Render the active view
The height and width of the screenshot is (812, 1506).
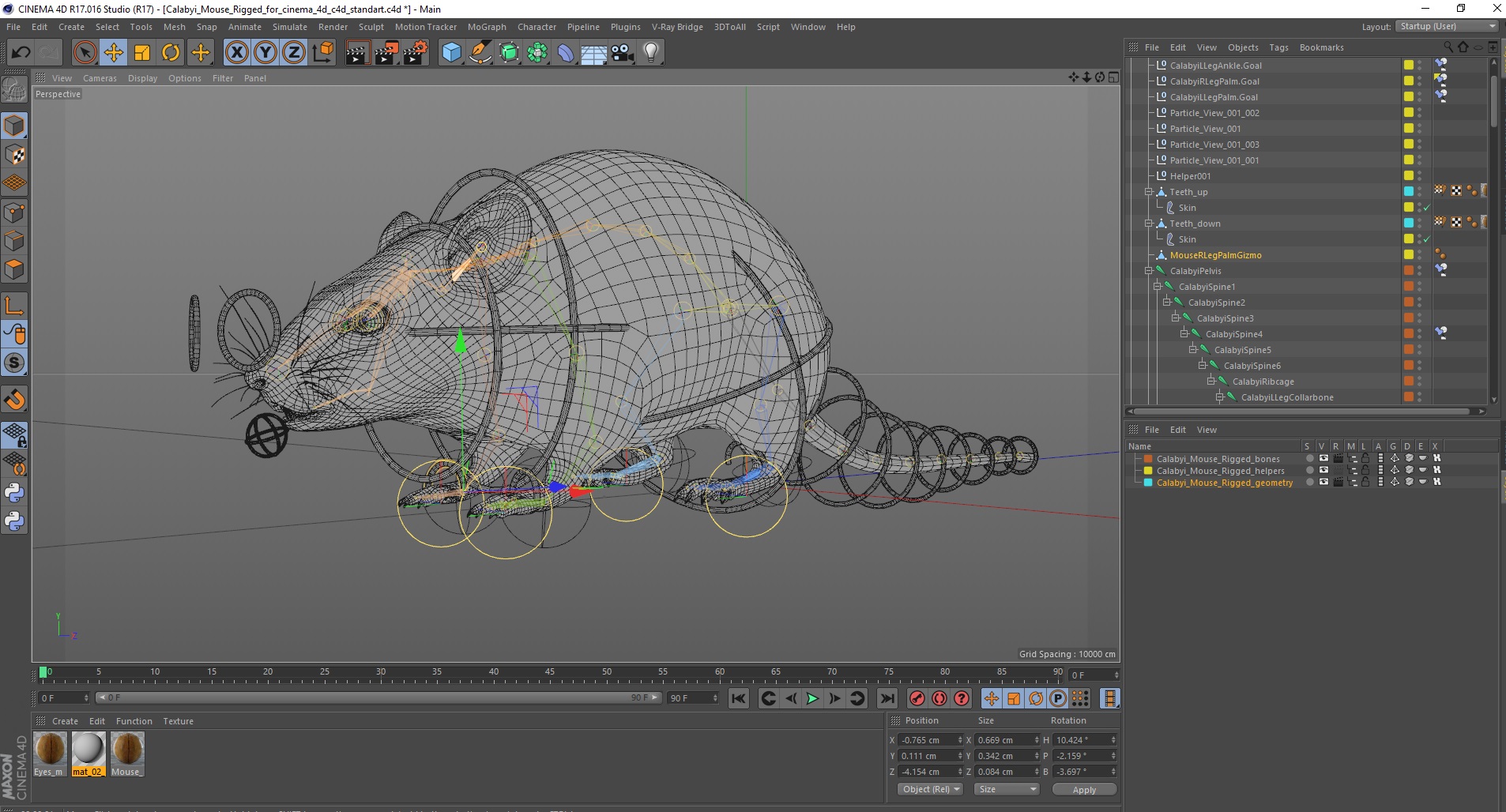[x=357, y=53]
